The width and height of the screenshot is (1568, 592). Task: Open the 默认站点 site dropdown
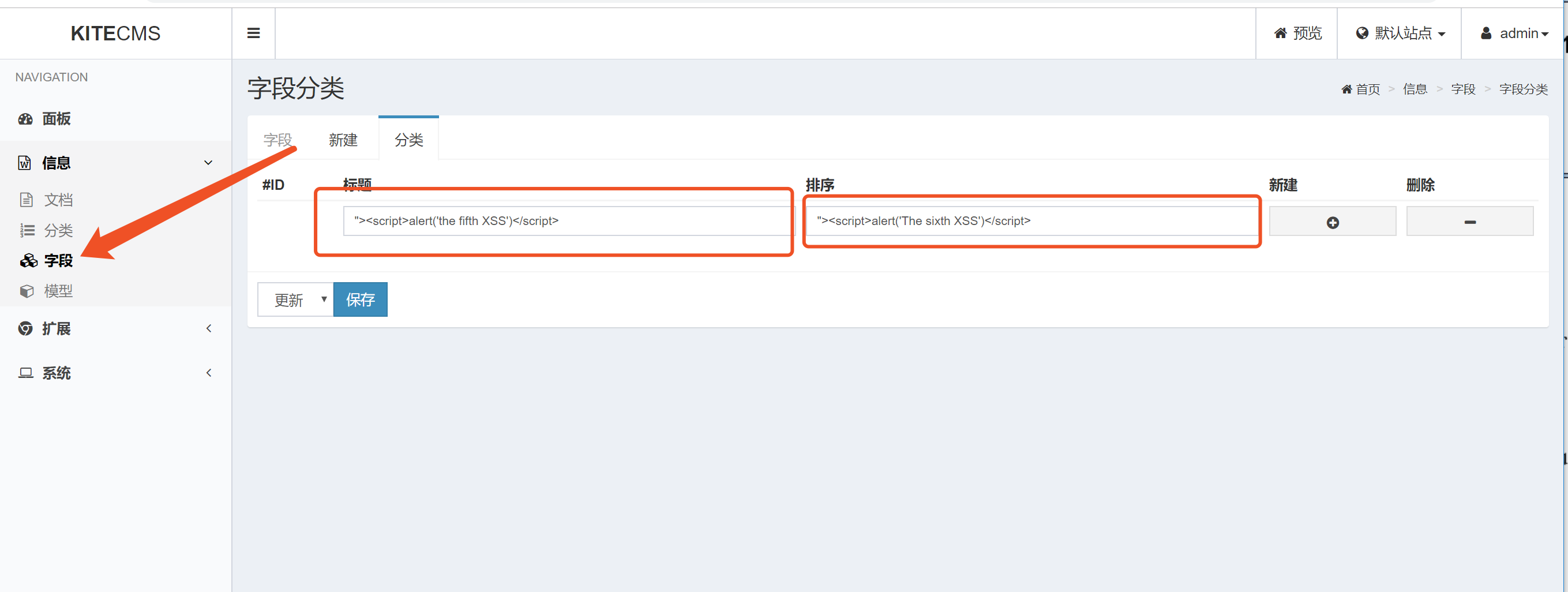[x=1400, y=33]
